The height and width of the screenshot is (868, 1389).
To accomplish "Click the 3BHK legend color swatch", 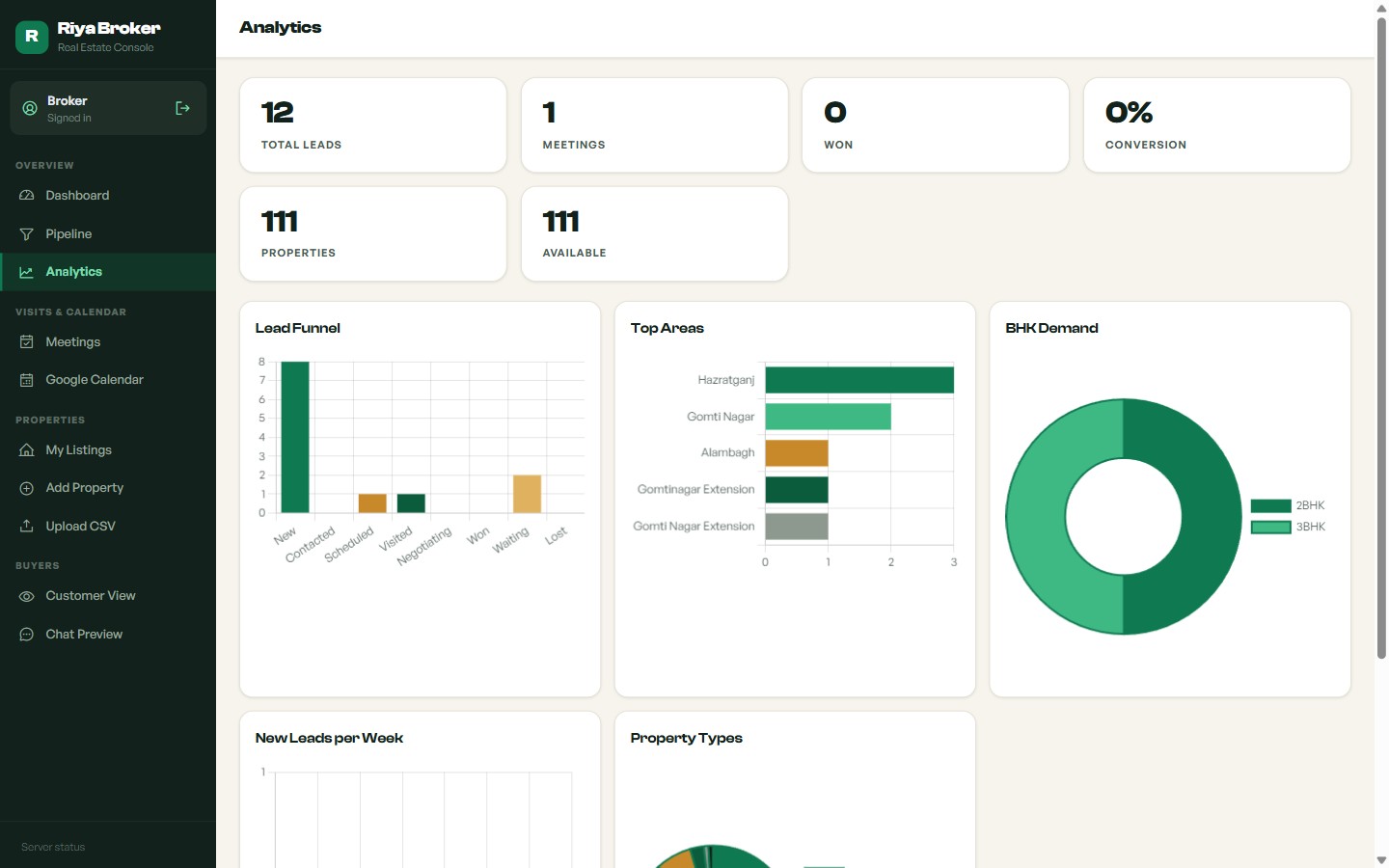I will (x=1270, y=527).
